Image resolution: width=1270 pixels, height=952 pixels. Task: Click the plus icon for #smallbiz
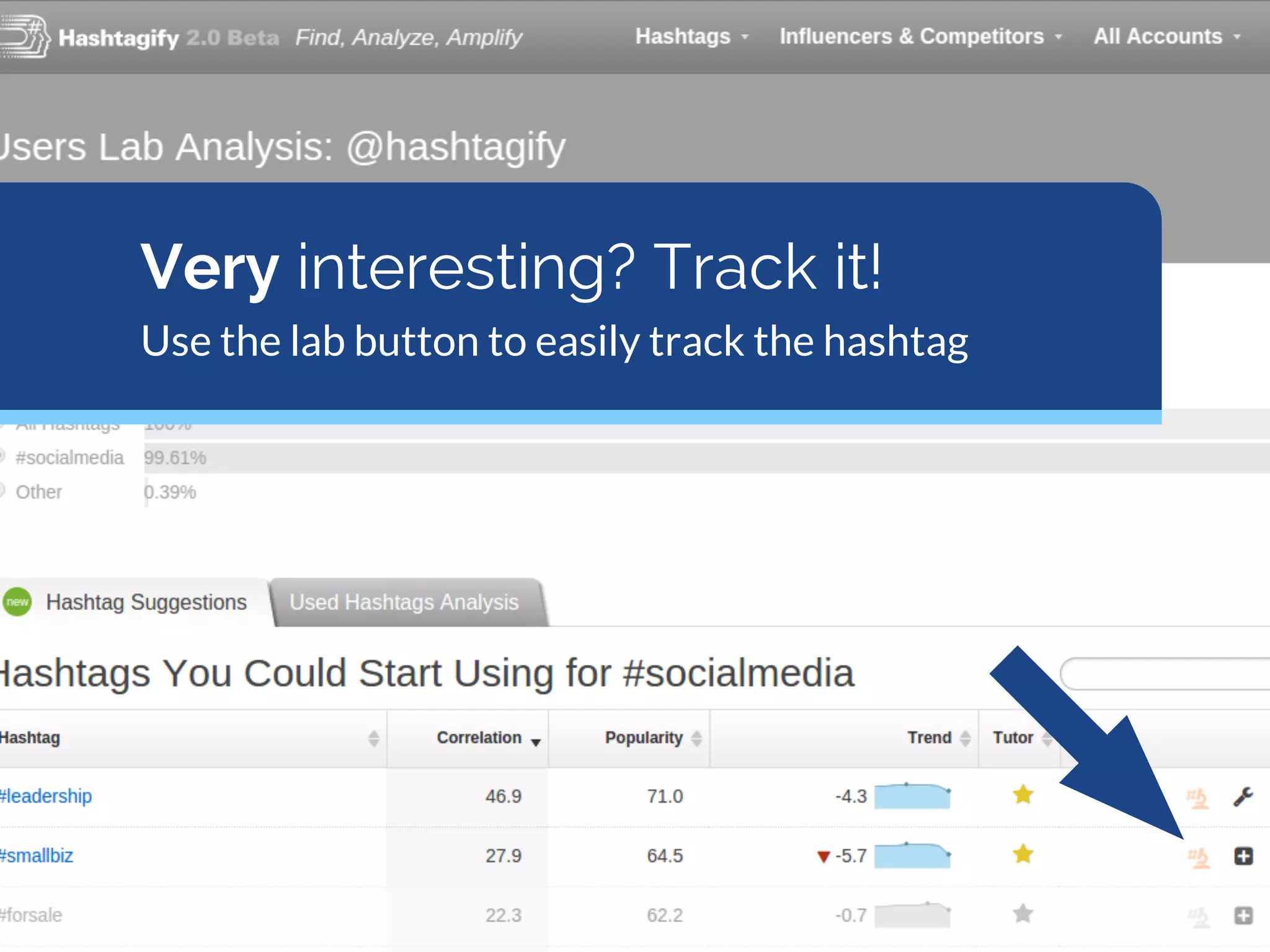tap(1243, 856)
